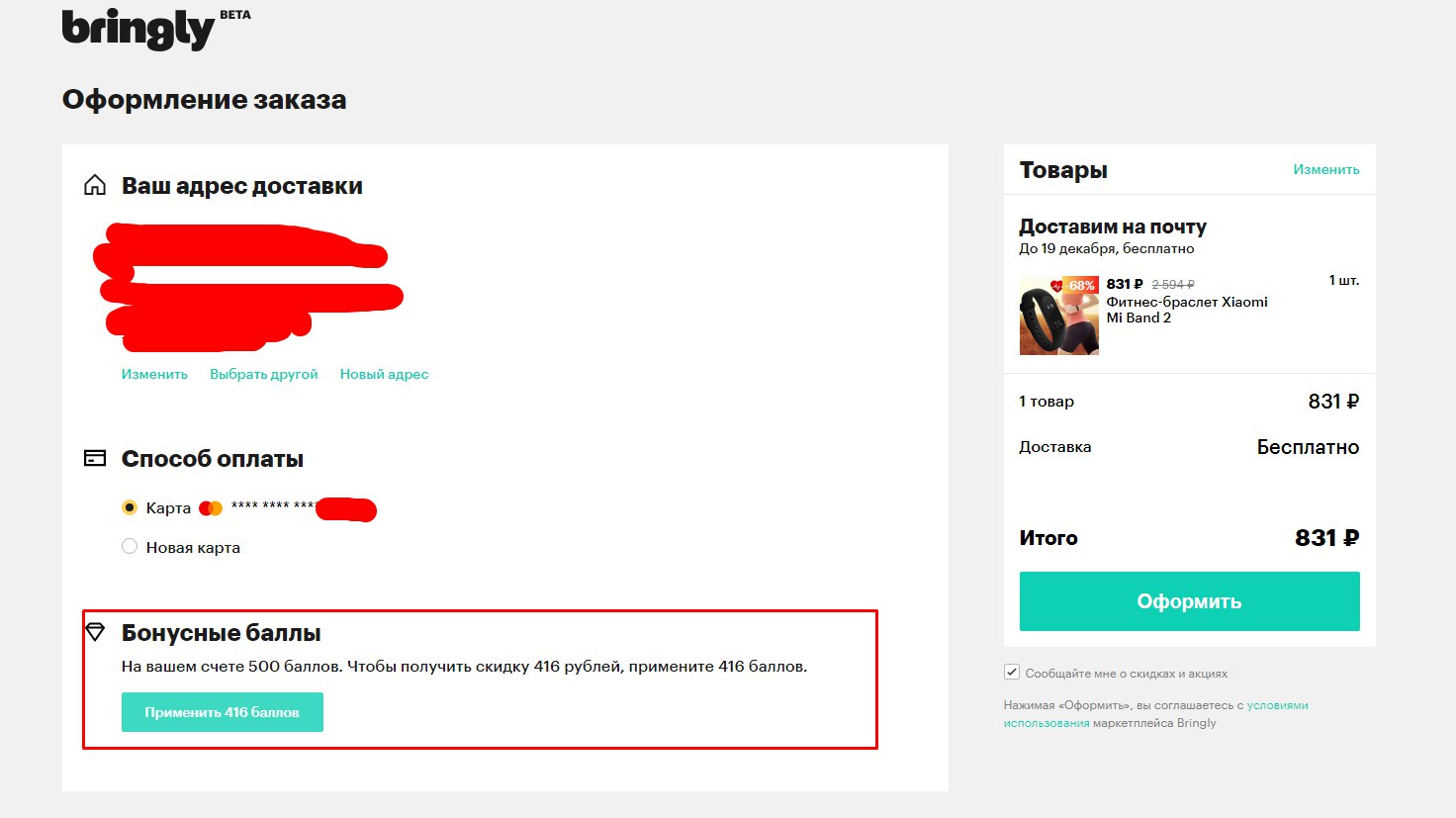Click the Фитнес-браслет Xiaomi Mi Band 2 title
Screen dimensions: 1456x818
1187,310
